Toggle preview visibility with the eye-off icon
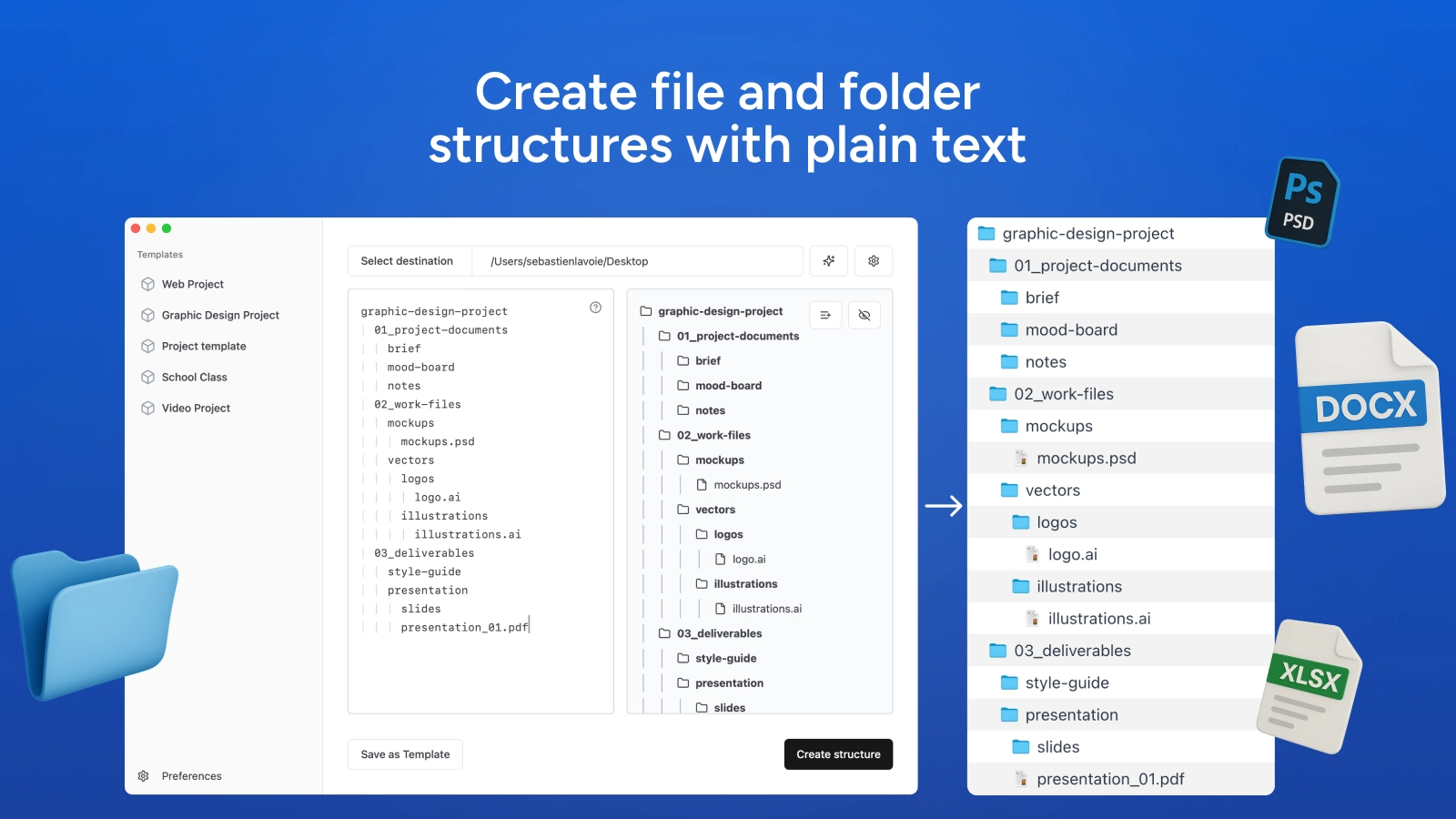Image resolution: width=1456 pixels, height=819 pixels. [864, 315]
